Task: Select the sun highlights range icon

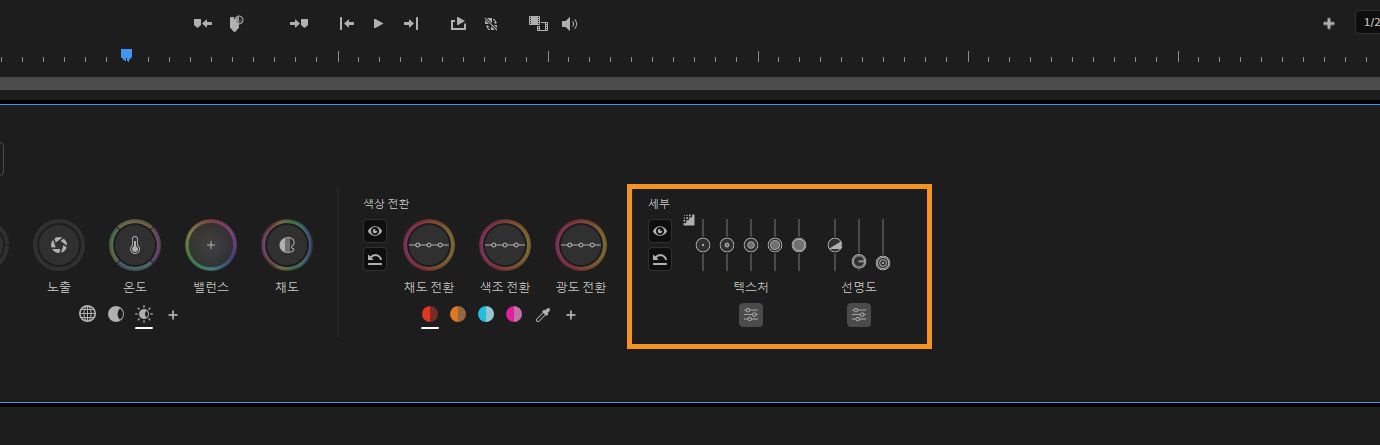Action: tap(144, 314)
